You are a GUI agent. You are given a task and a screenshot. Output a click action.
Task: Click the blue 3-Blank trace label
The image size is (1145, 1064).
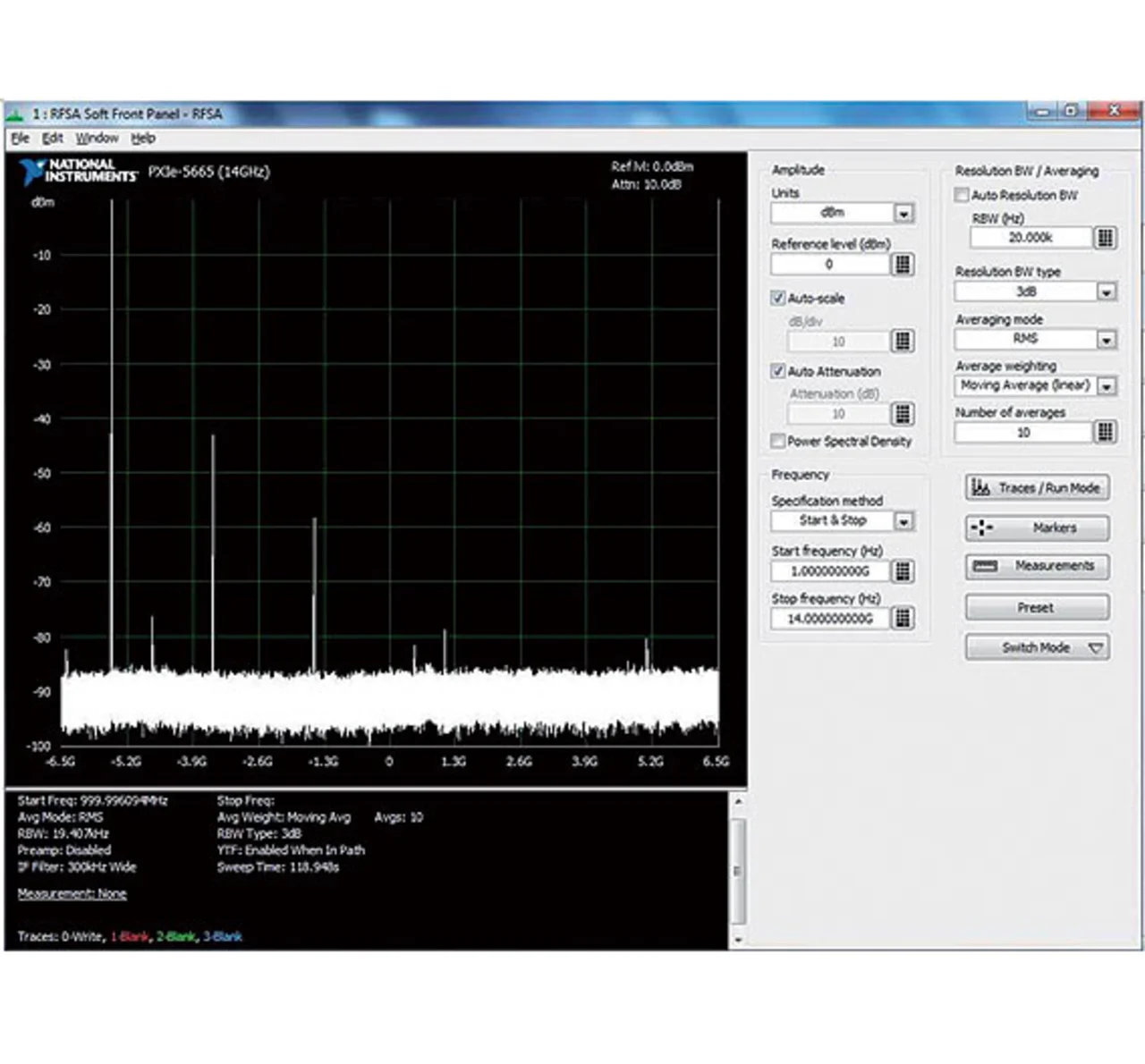(223, 937)
